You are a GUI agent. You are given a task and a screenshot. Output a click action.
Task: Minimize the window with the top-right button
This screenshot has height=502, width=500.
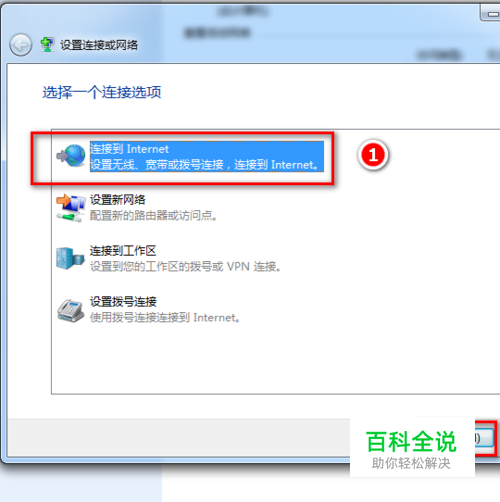490,13
